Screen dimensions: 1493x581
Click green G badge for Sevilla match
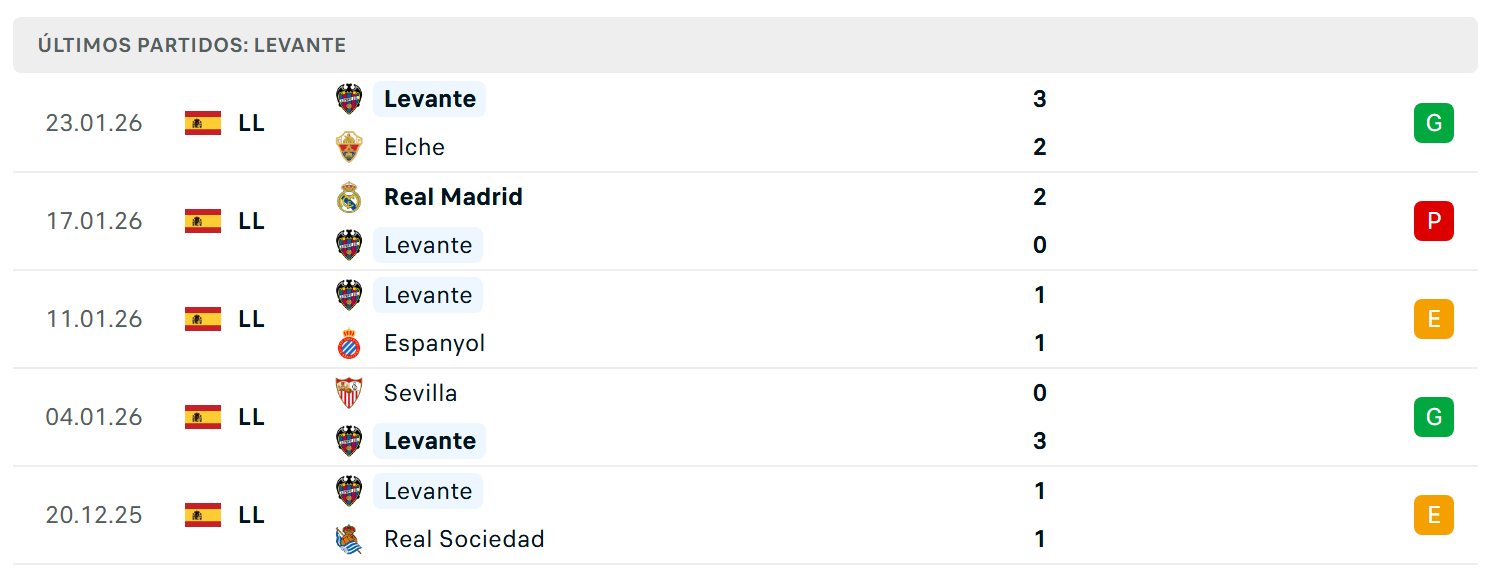(1433, 417)
